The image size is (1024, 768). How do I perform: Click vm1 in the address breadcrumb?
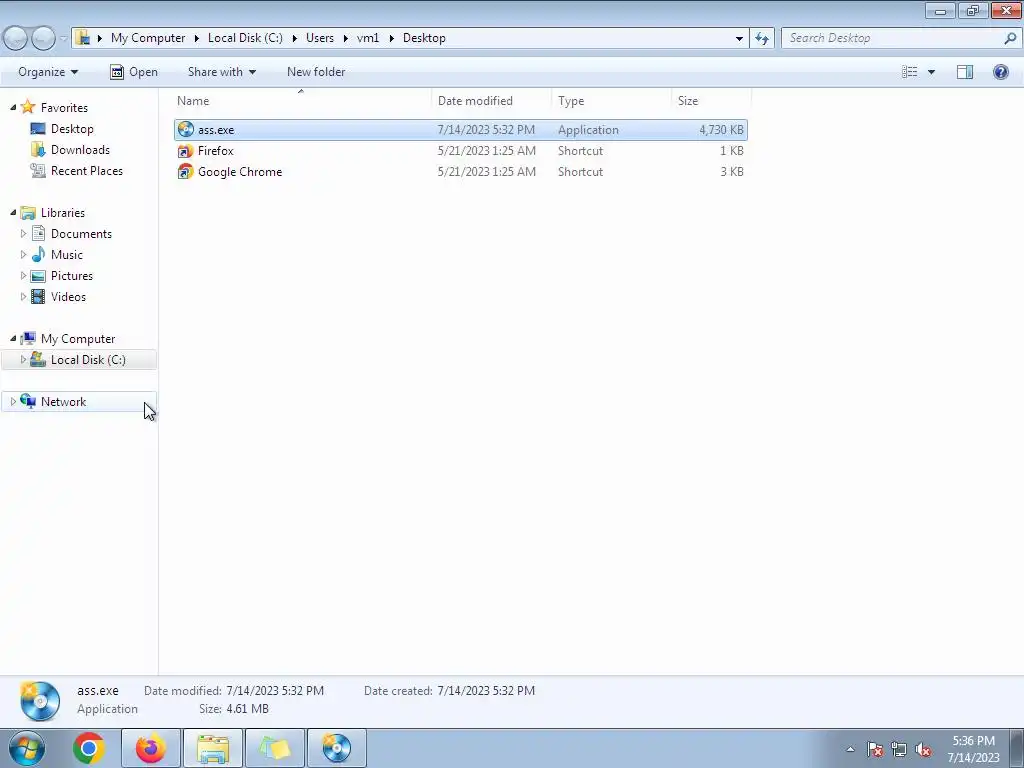click(x=368, y=38)
